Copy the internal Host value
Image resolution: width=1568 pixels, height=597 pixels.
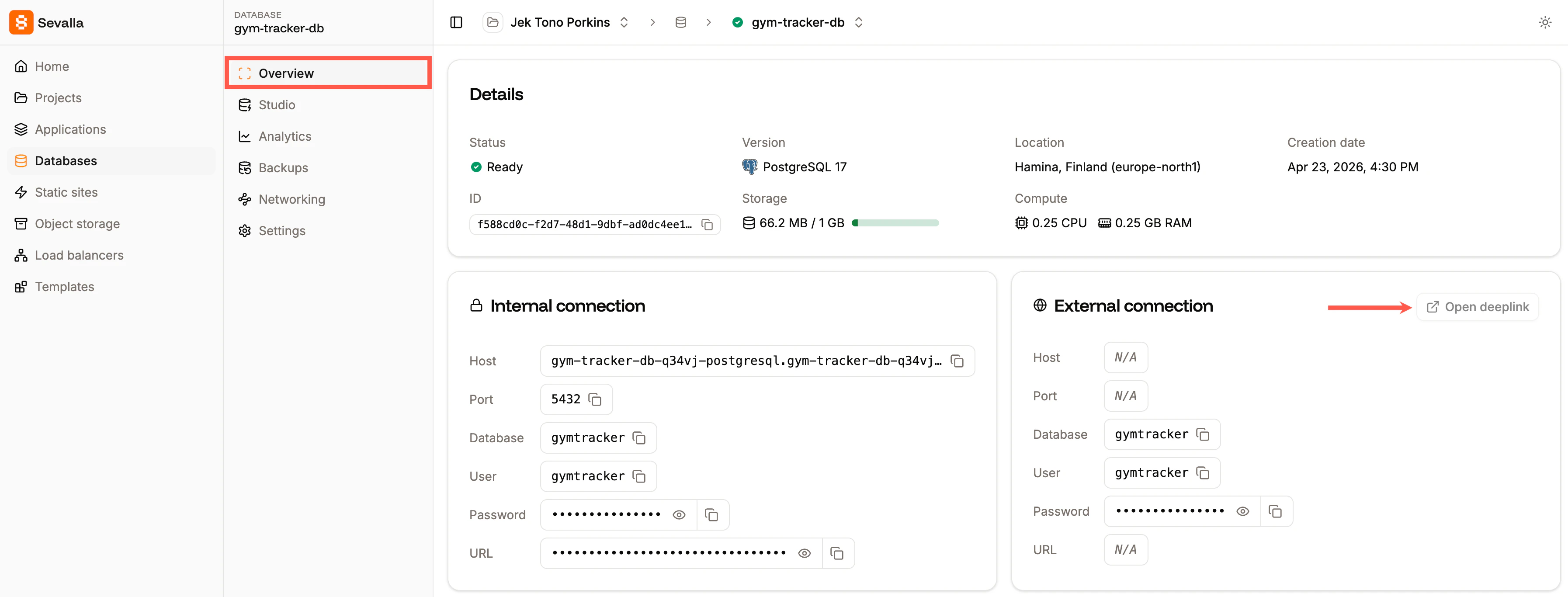click(957, 361)
